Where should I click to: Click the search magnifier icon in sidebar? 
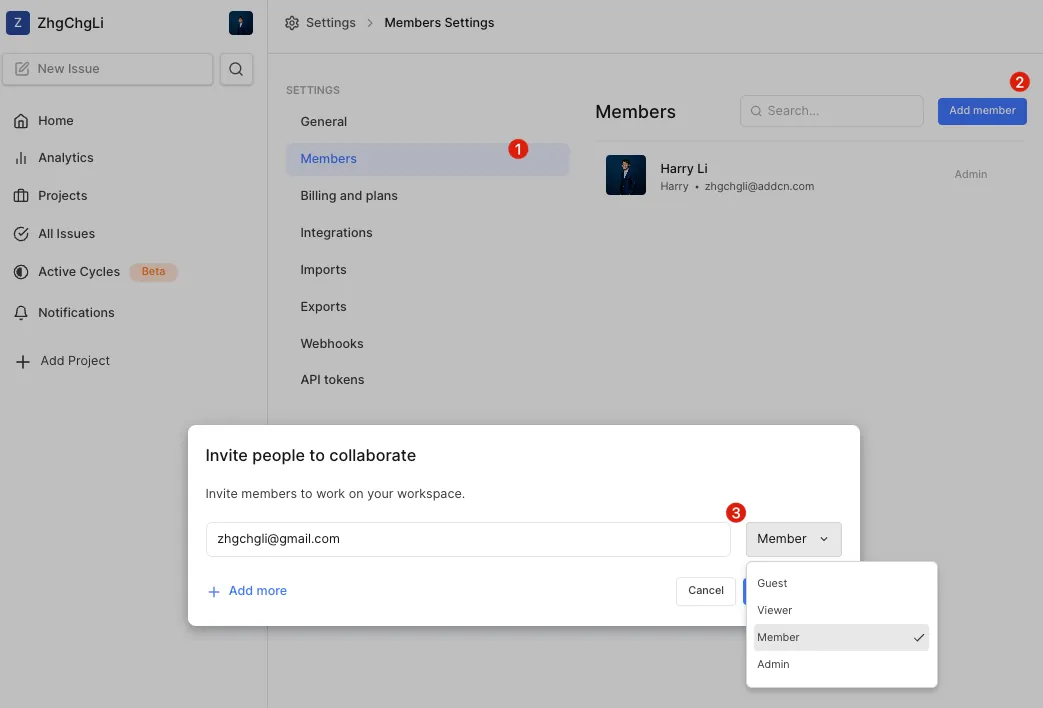tap(236, 69)
